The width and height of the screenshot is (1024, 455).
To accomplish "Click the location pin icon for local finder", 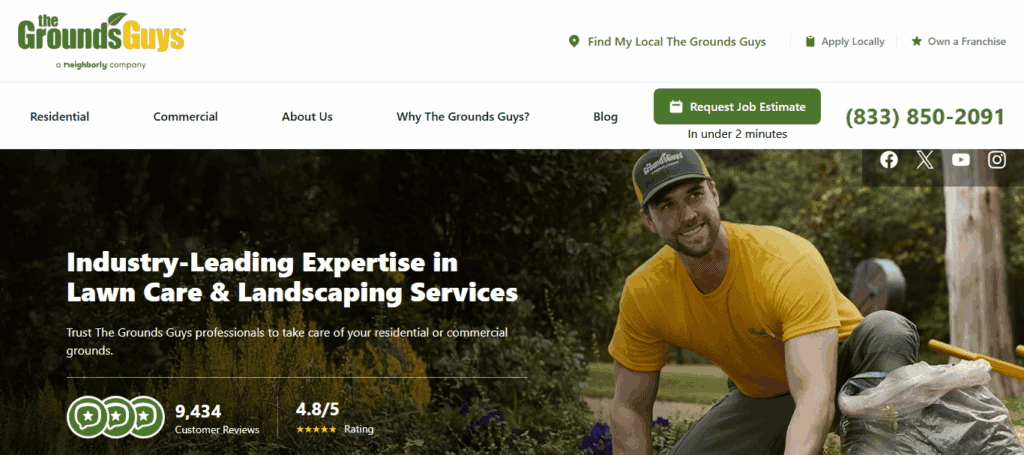I will pos(574,42).
